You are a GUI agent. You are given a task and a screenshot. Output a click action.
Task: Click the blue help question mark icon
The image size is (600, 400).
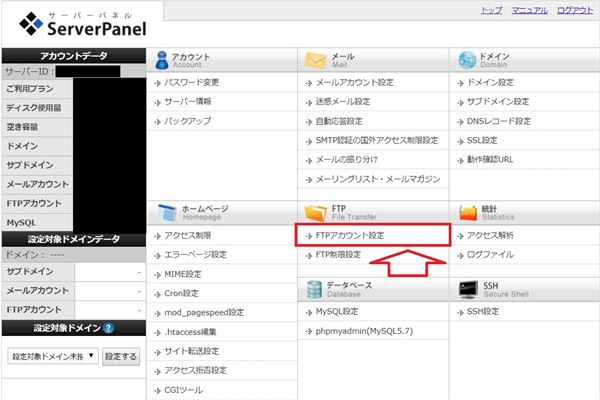click(109, 328)
